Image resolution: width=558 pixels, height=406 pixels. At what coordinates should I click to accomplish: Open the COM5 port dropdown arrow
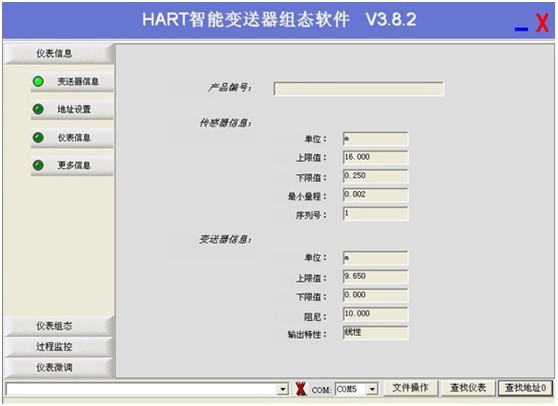click(x=372, y=389)
